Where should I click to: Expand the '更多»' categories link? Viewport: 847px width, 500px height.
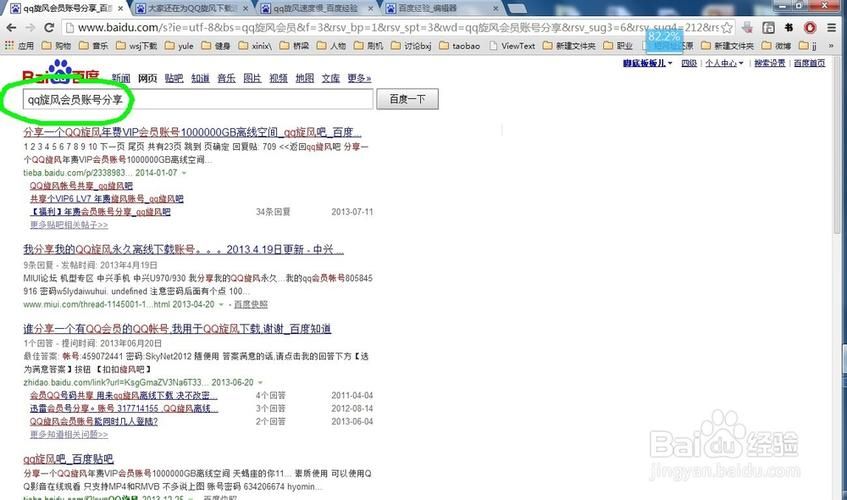click(359, 78)
